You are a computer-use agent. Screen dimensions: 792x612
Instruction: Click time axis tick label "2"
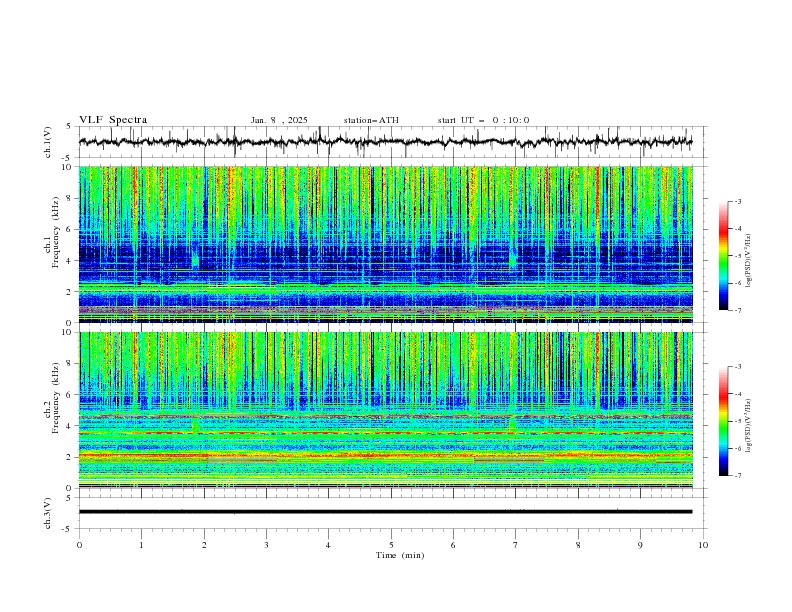204,545
